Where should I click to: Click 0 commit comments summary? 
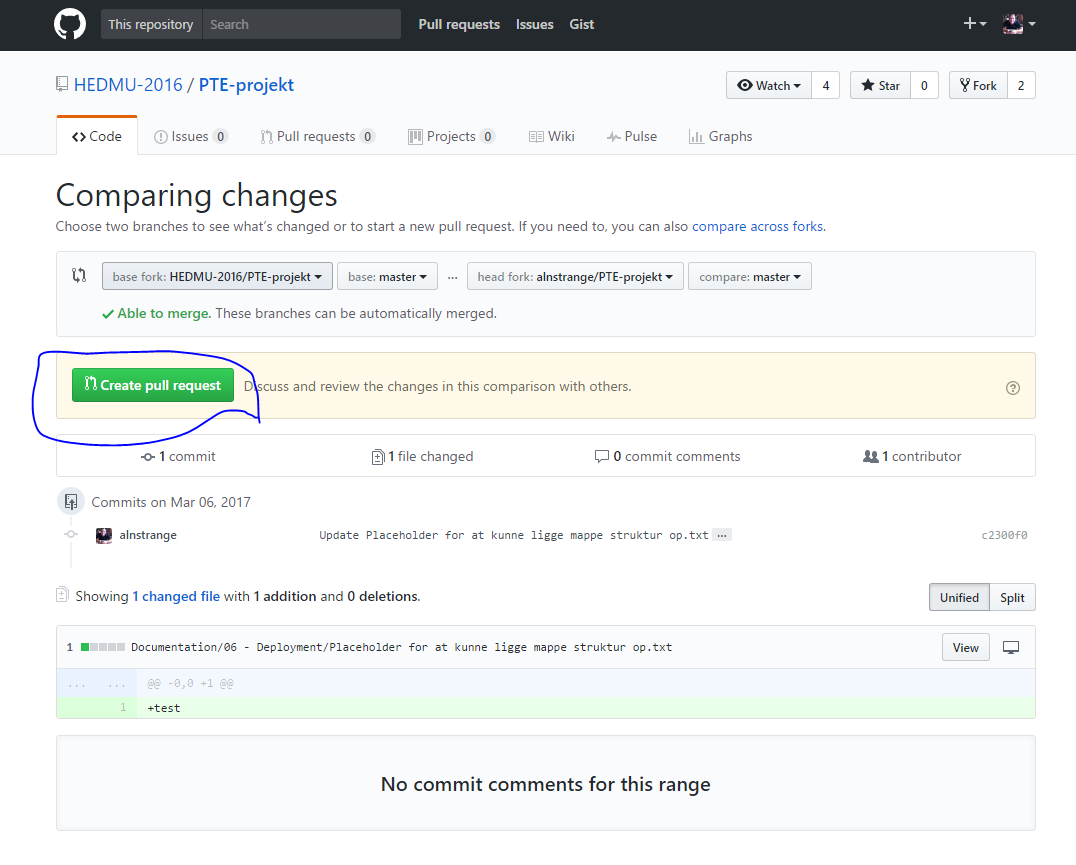pyautogui.click(x=667, y=456)
